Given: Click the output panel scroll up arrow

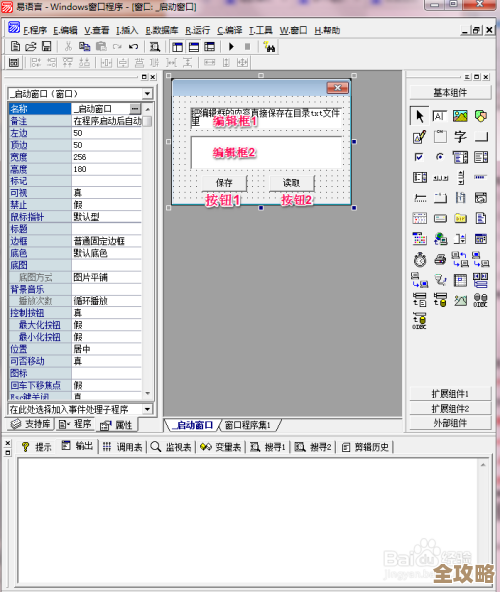Looking at the screenshot, I should tap(483, 465).
